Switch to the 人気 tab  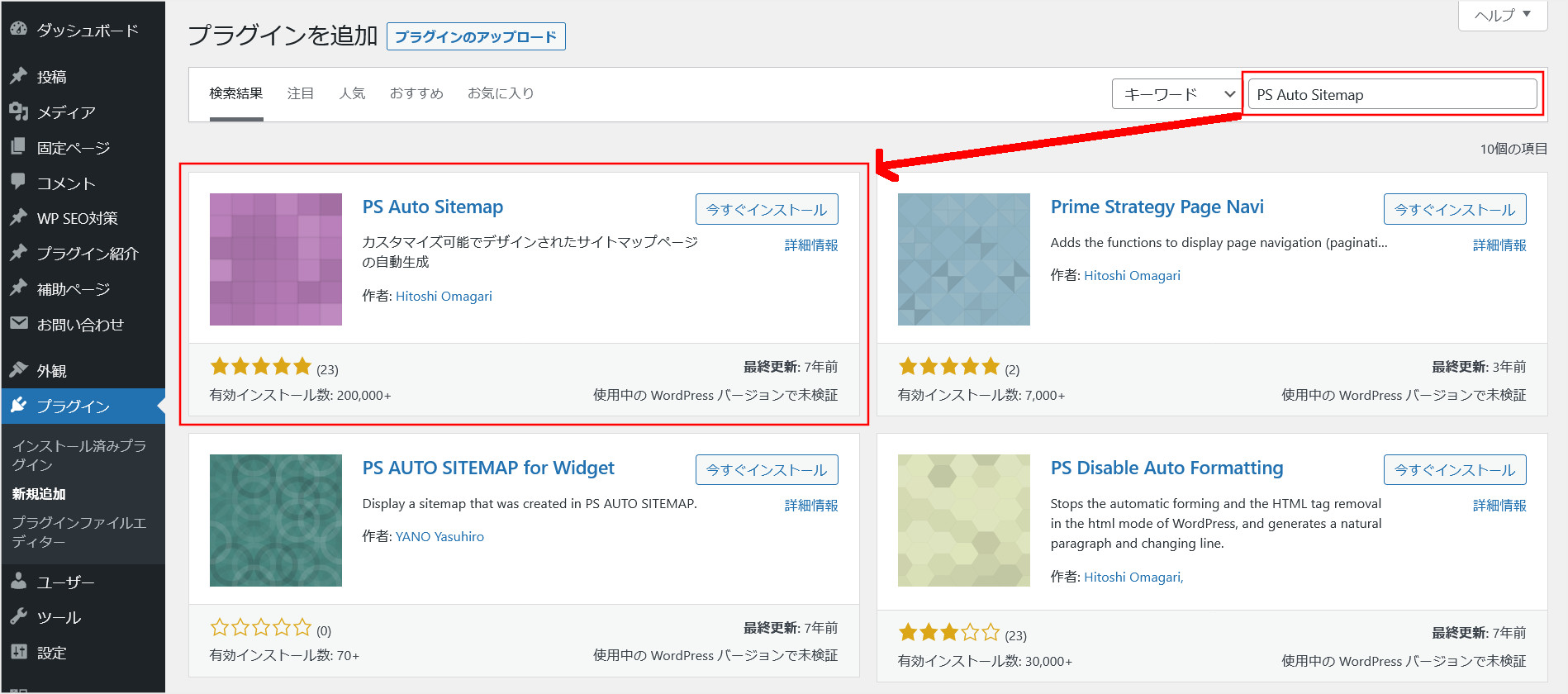click(352, 93)
